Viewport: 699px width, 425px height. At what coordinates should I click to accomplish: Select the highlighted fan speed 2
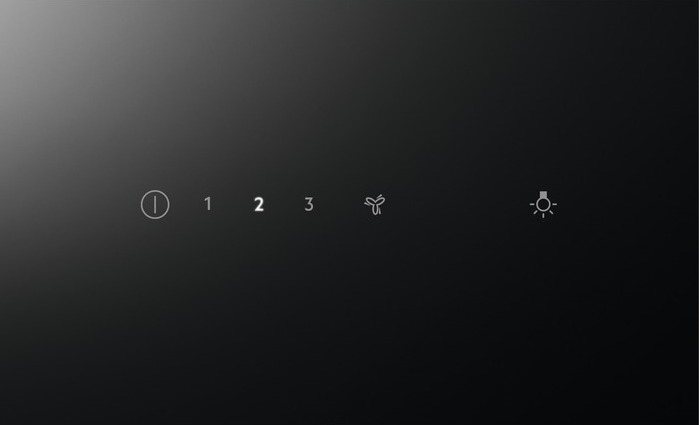[x=259, y=205]
